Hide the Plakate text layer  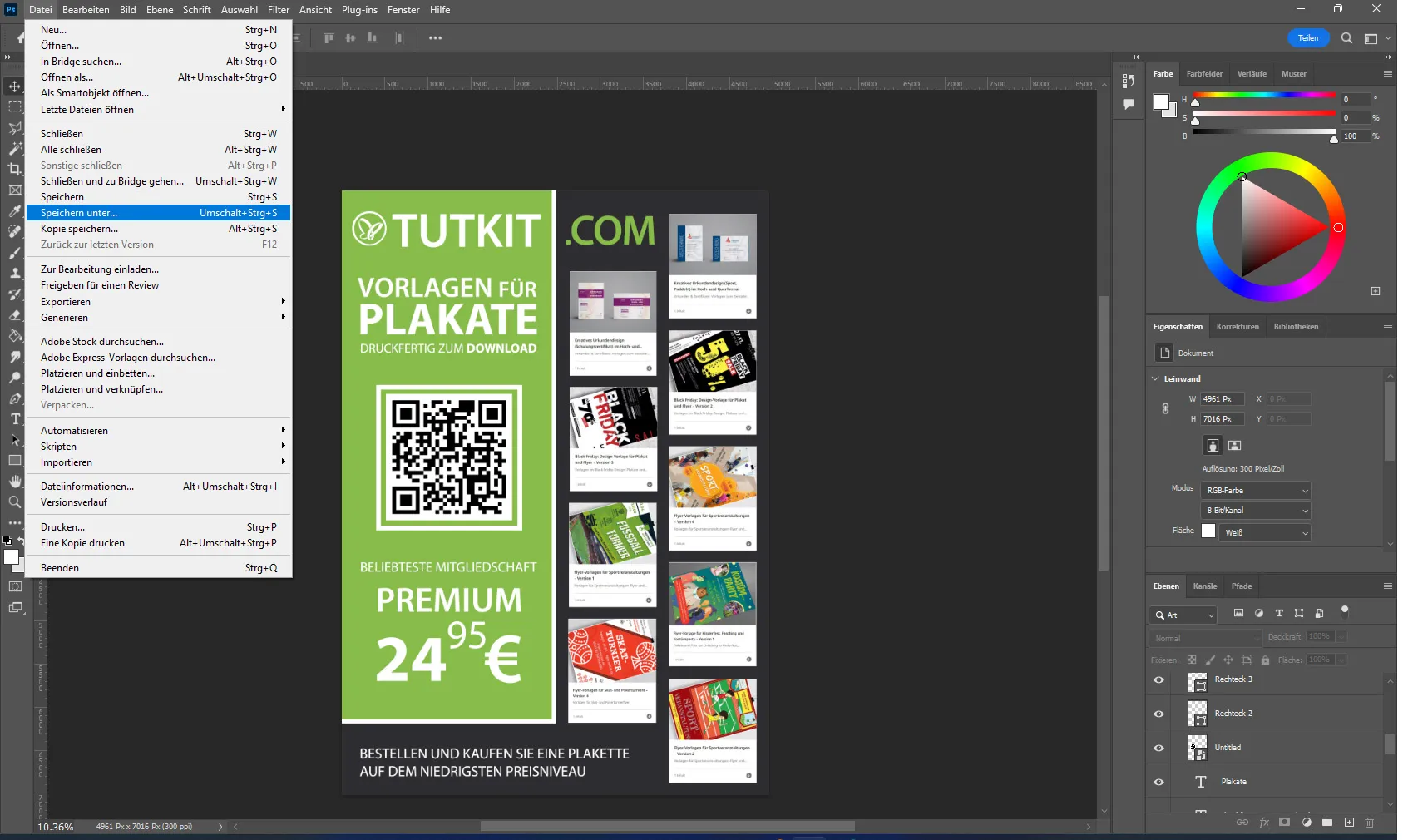(1158, 783)
